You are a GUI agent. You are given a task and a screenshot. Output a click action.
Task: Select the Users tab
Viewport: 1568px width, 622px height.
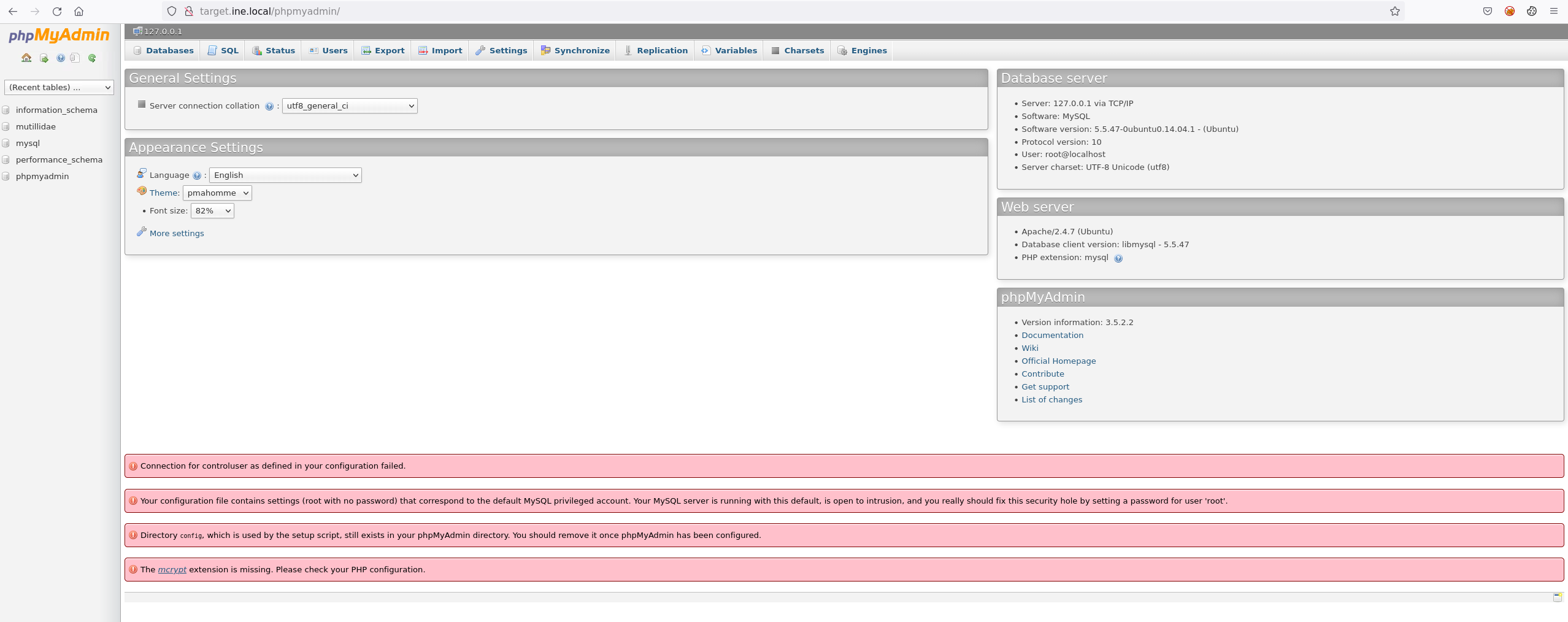tap(328, 50)
